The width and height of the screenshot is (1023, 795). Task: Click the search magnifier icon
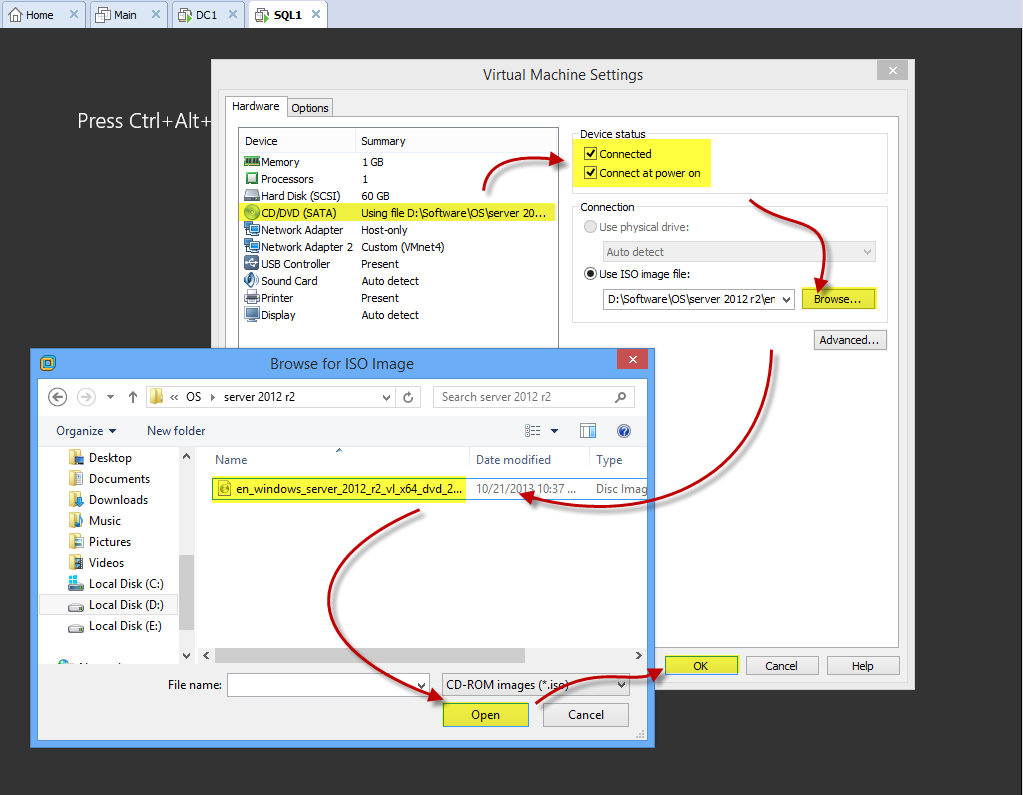click(x=620, y=397)
